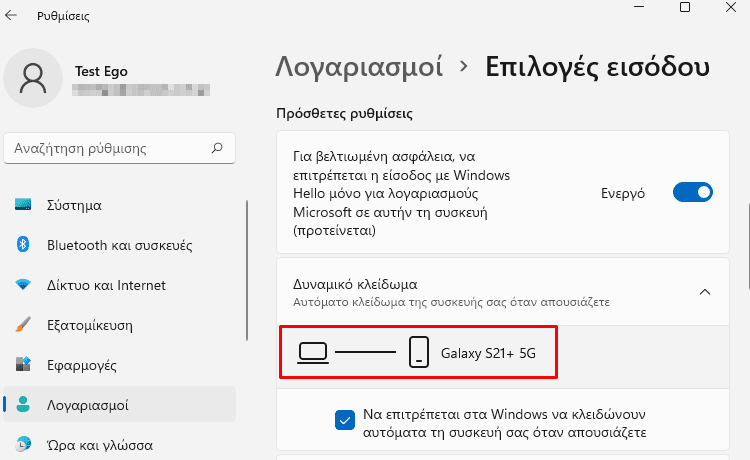The height and width of the screenshot is (460, 750).
Task: Click the Test Ego profile avatar
Action: click(x=33, y=78)
